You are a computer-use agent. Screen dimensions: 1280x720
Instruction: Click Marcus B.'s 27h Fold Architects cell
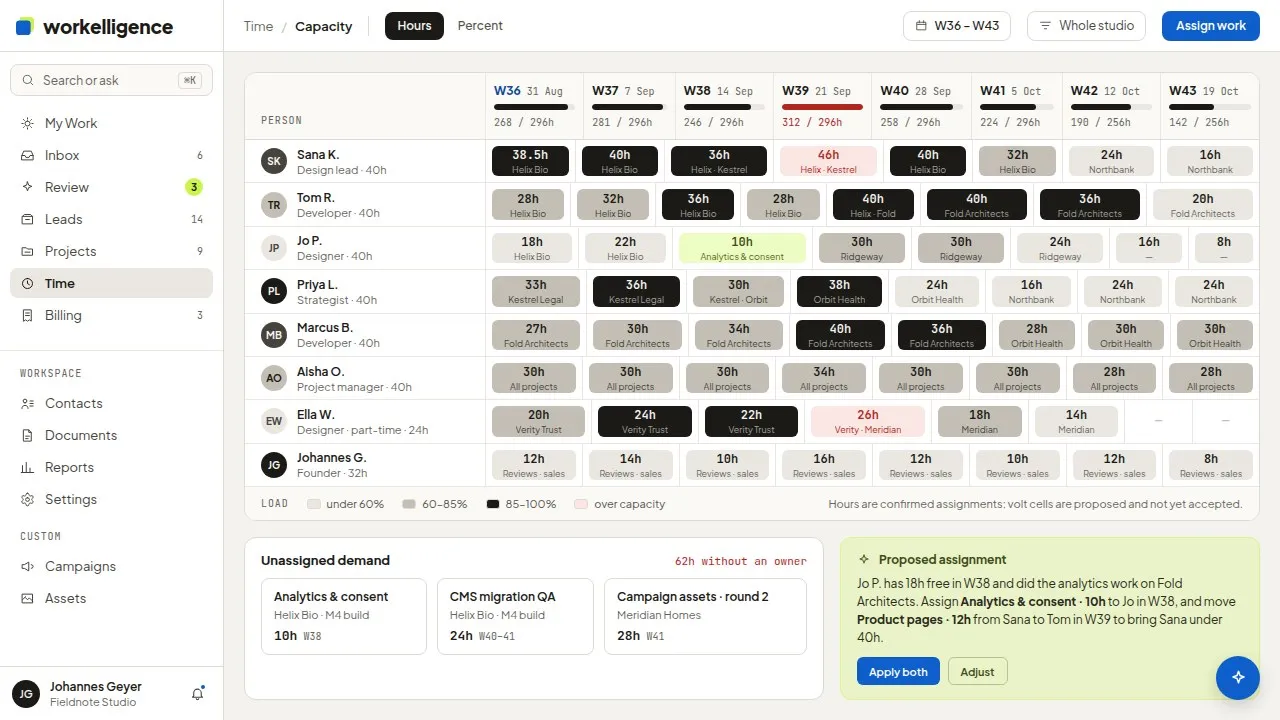536,335
